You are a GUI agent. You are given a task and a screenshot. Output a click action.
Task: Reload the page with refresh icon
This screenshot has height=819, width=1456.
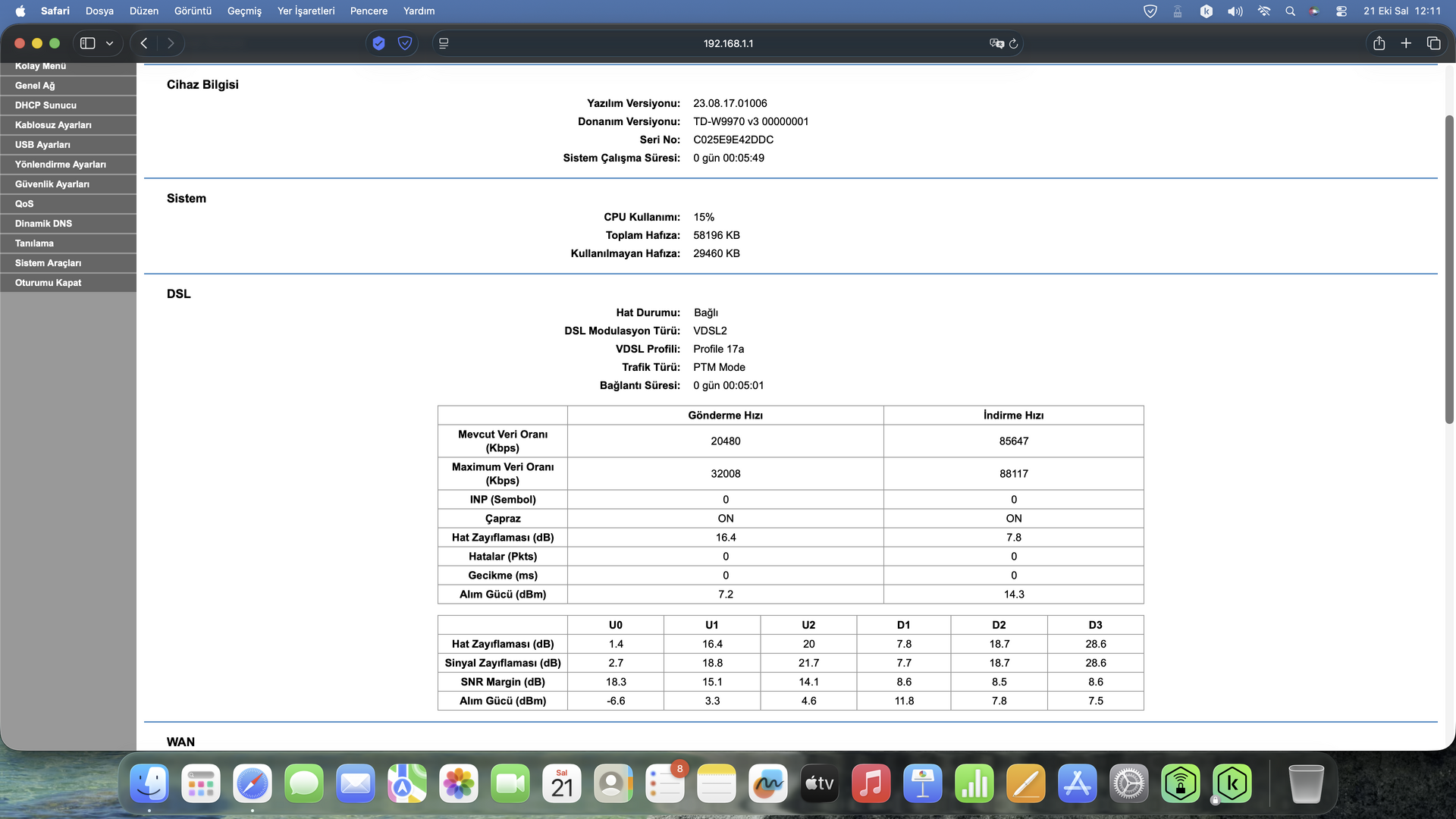coord(1013,43)
